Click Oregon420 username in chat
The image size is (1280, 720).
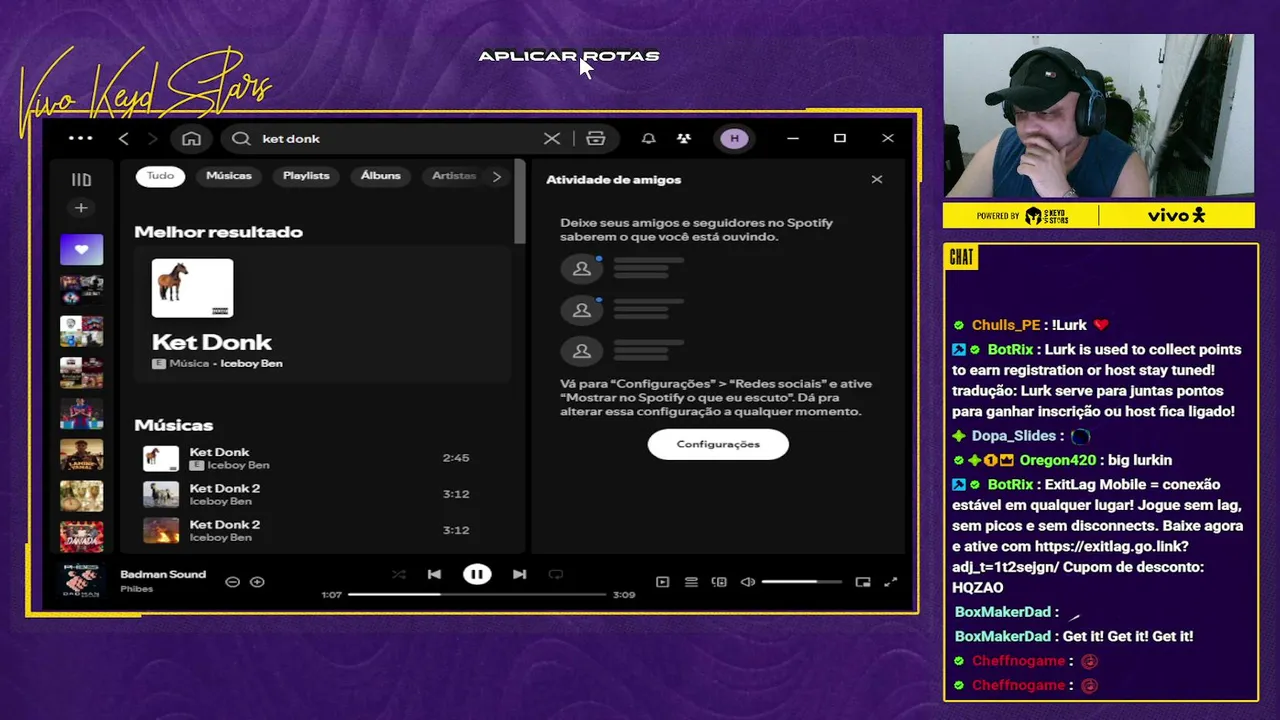coord(1058,460)
